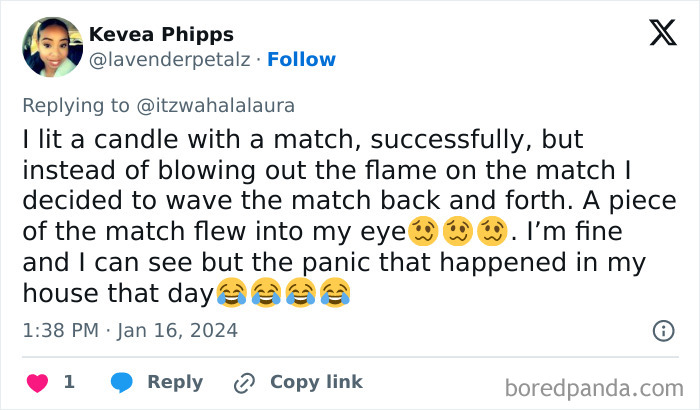This screenshot has width=700, height=410.
Task: Open the tweet info circle icon
Action: (x=662, y=330)
